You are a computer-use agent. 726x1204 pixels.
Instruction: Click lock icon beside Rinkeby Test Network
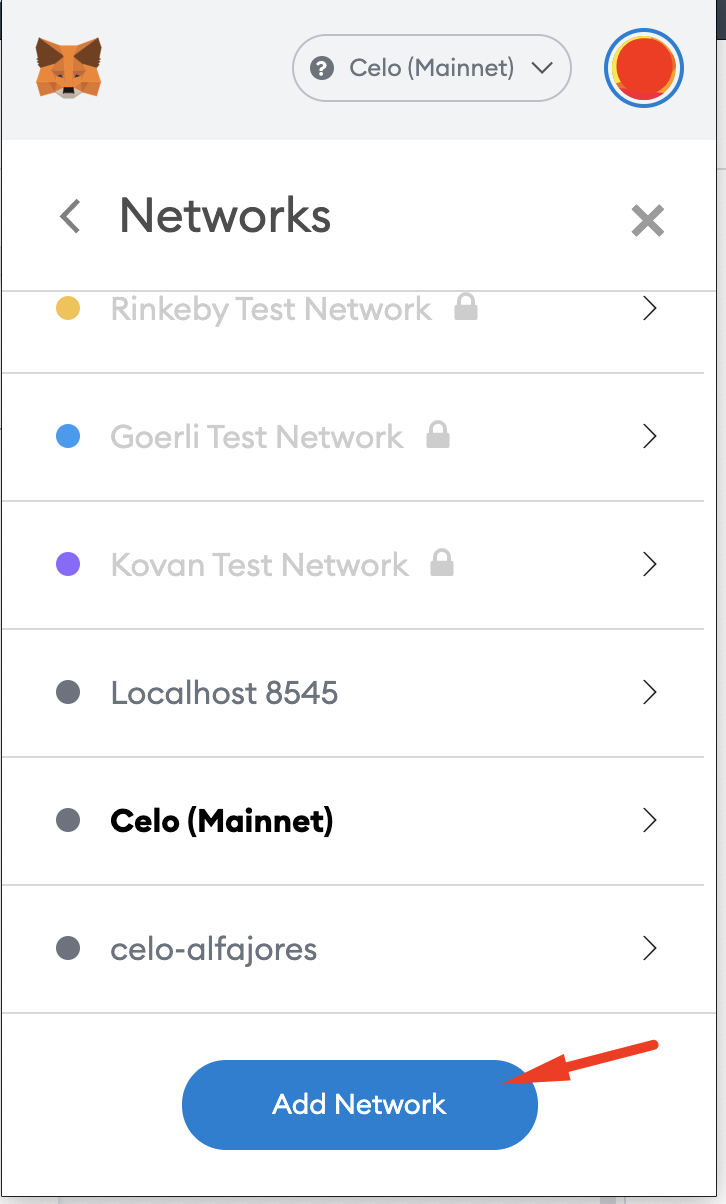(x=465, y=307)
